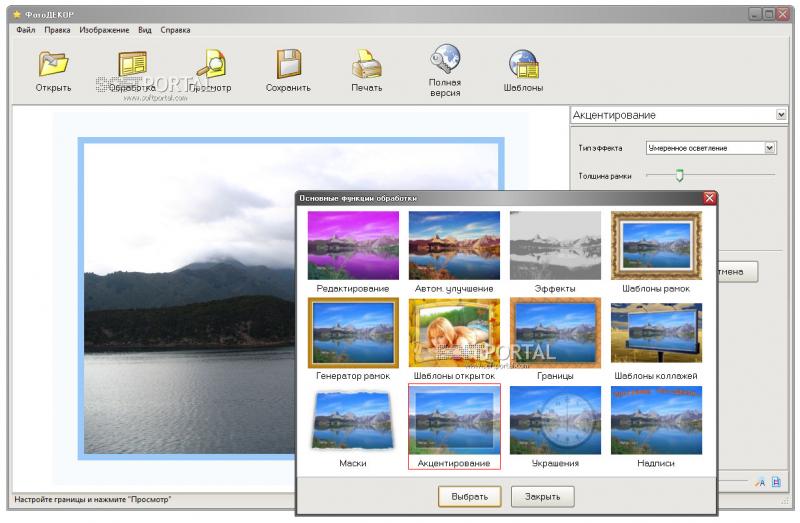Select the Автом. улучшение thumbnail

pyautogui.click(x=454, y=245)
